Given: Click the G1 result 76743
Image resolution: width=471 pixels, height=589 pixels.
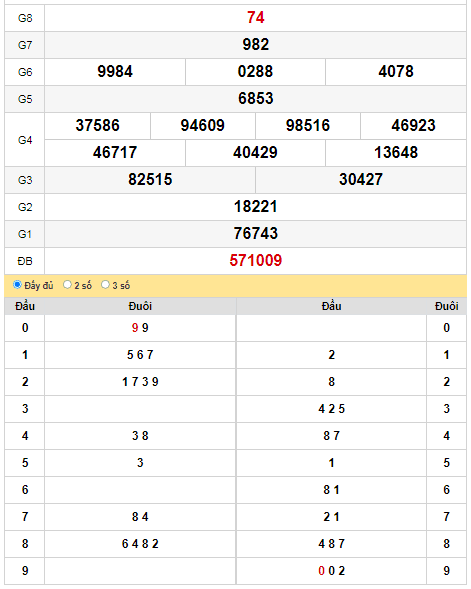Looking at the screenshot, I should click(255, 233).
